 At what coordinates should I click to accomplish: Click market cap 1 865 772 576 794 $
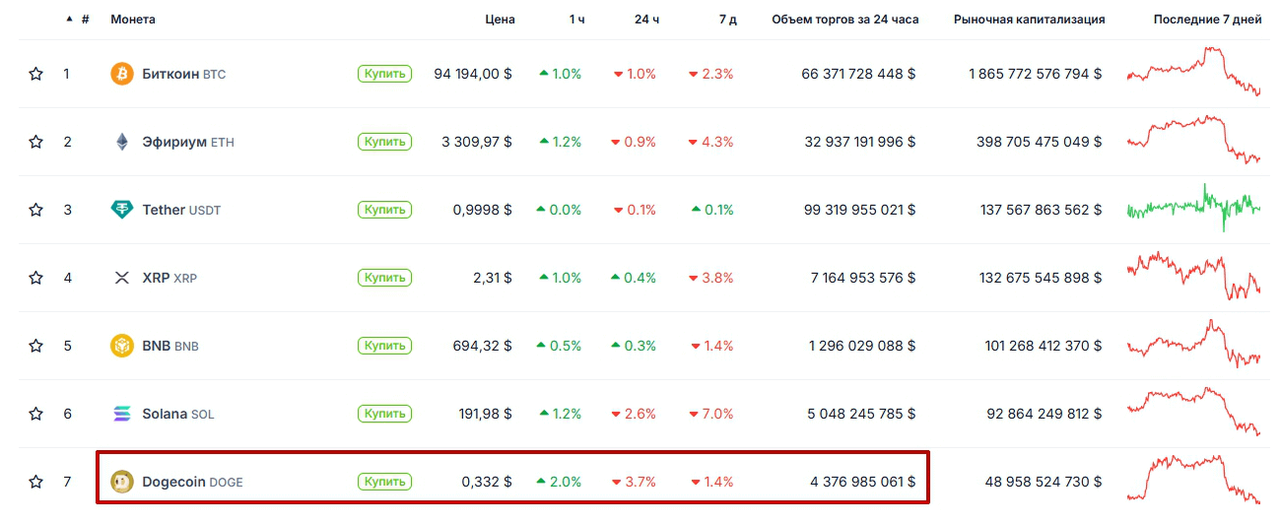(1036, 74)
